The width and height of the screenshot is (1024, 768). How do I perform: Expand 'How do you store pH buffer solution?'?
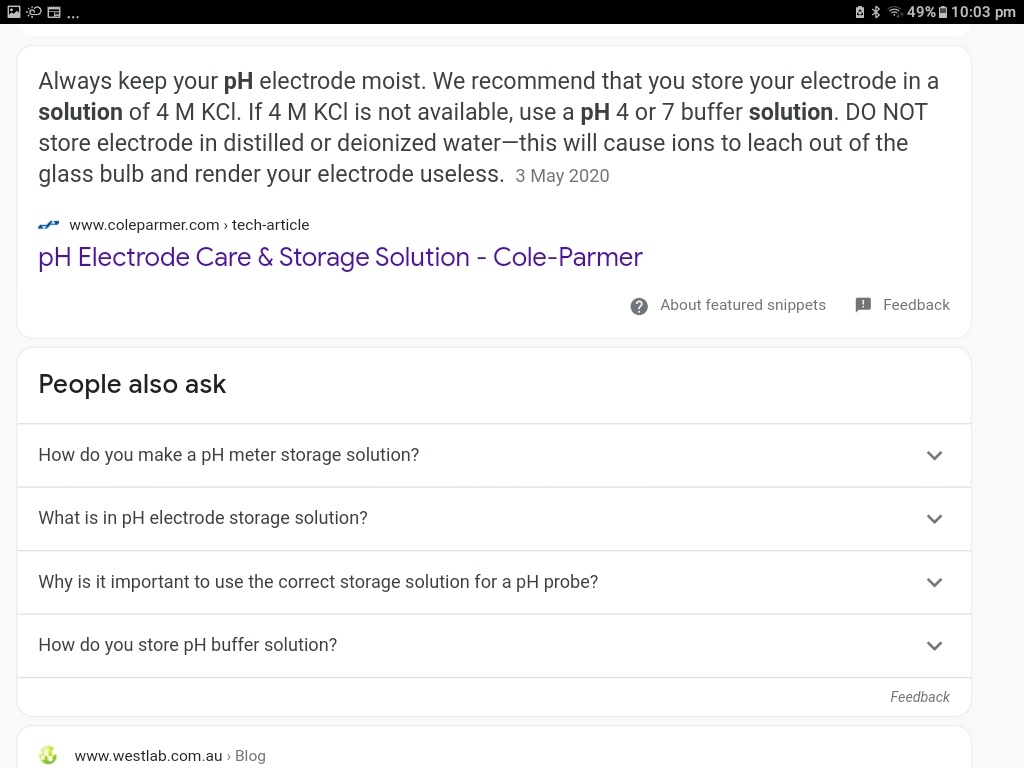[x=494, y=645]
